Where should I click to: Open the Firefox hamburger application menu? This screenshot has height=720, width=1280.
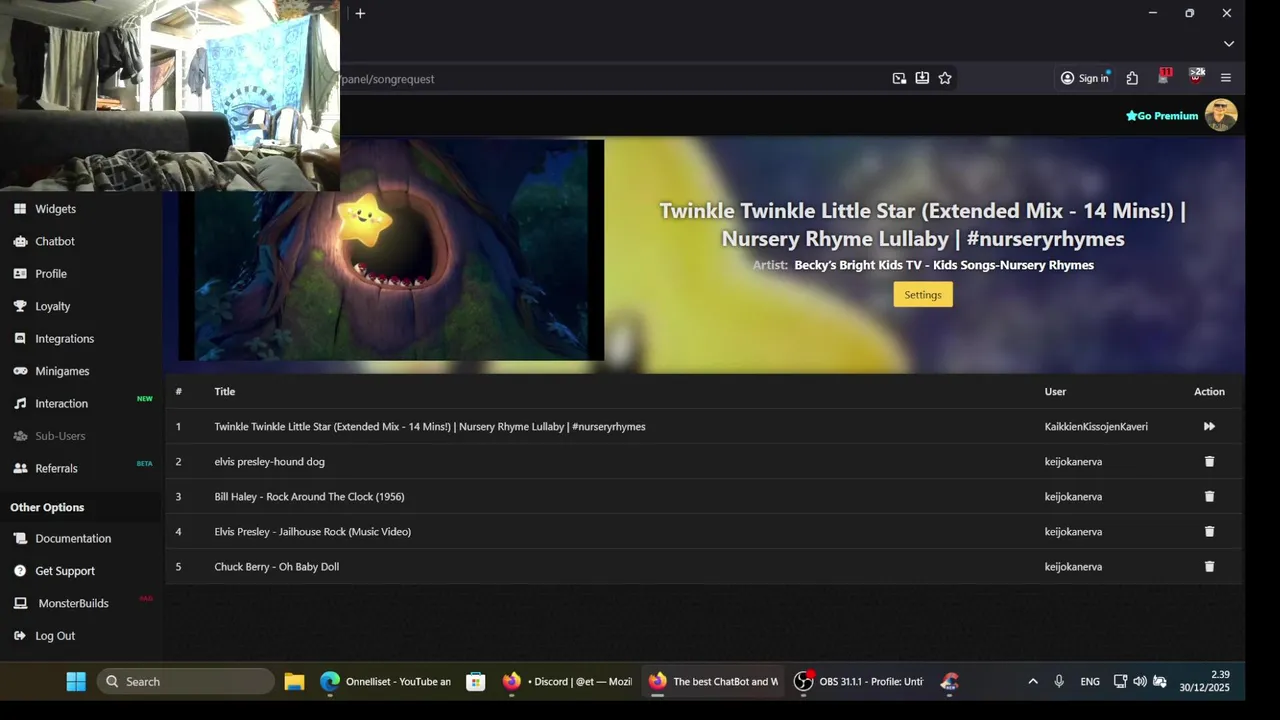tap(1226, 78)
